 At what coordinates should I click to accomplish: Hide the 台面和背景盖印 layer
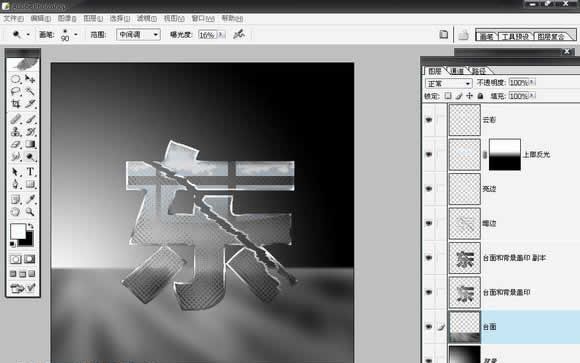pos(429,292)
